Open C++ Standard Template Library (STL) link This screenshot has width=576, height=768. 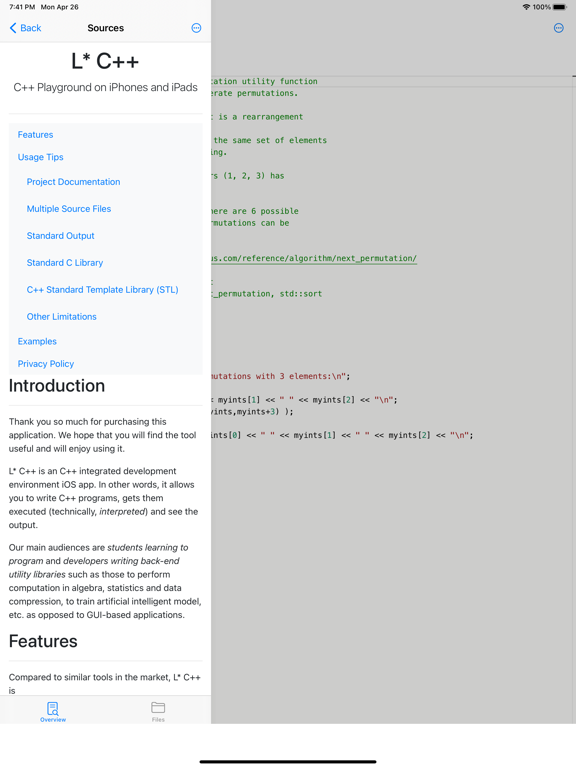(x=102, y=289)
